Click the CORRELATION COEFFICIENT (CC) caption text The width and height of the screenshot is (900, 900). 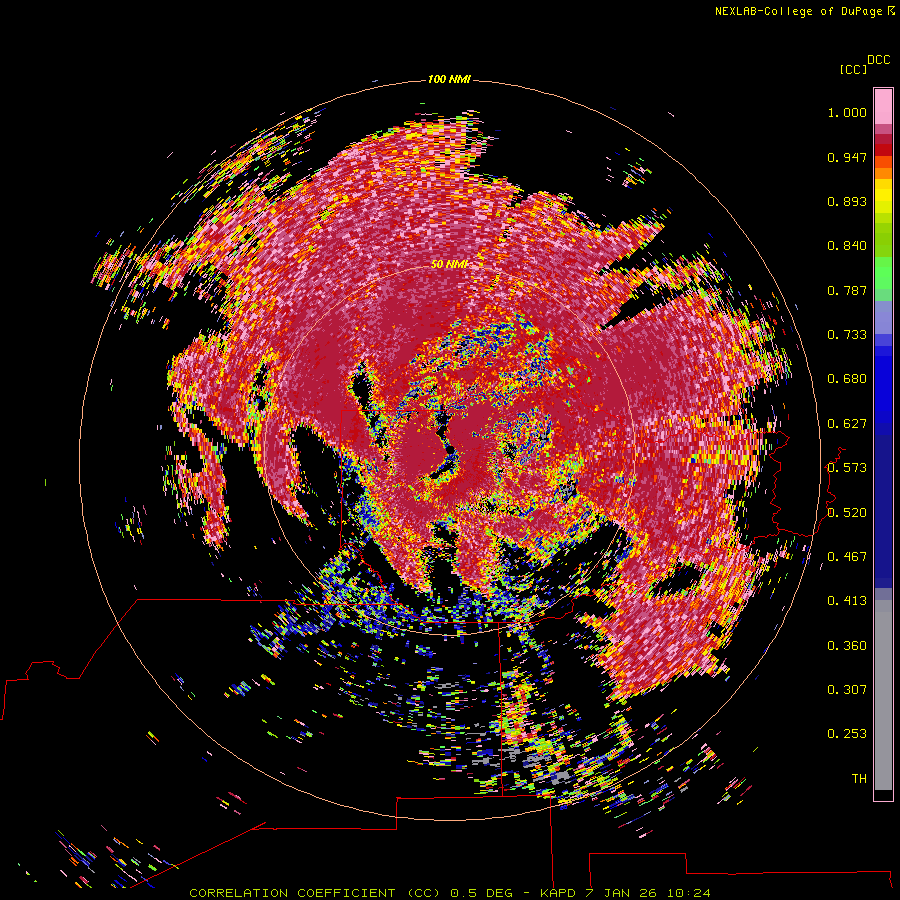tap(315, 893)
